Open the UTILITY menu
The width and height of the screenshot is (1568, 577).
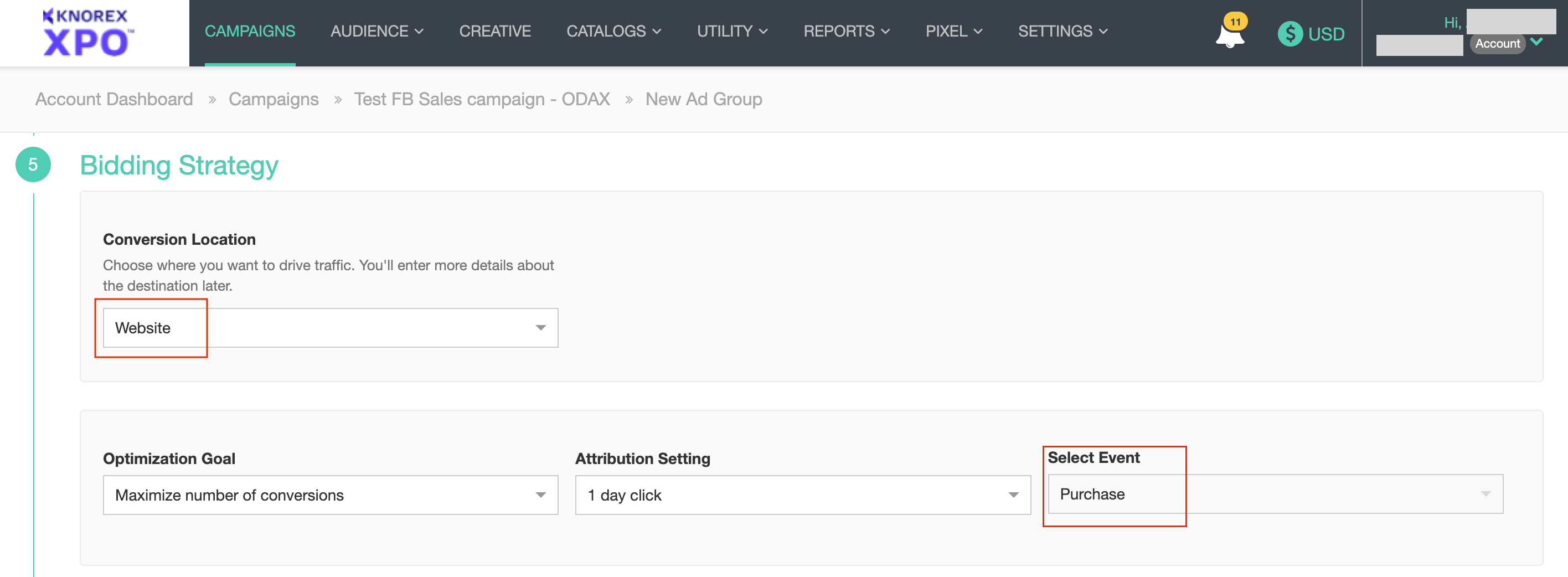tap(733, 31)
